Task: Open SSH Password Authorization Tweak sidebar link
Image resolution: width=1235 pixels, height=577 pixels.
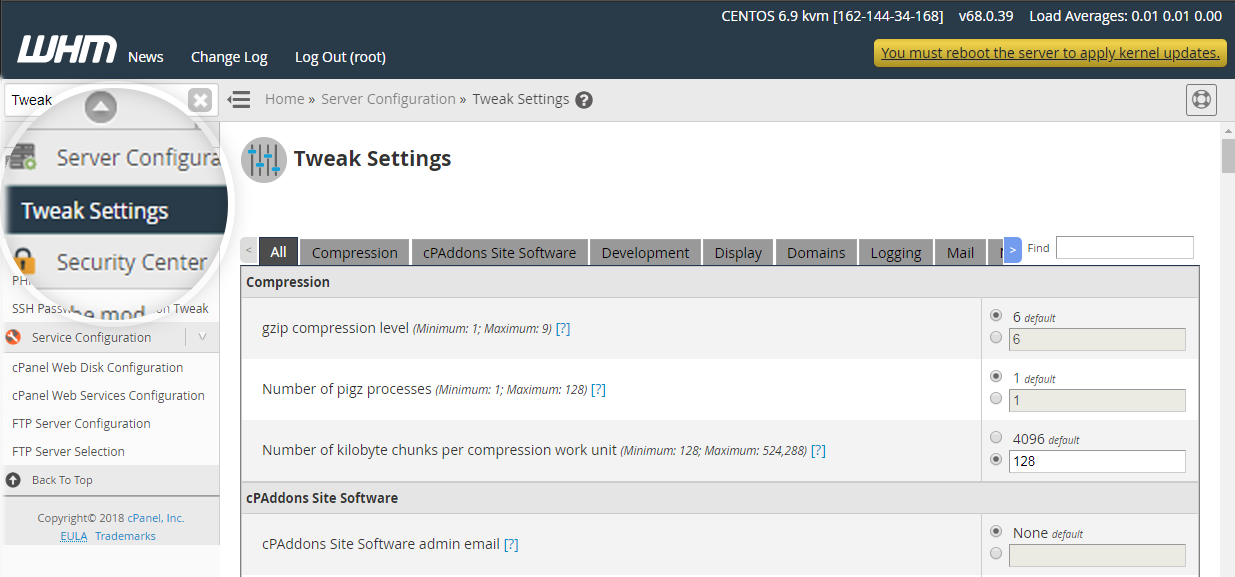Action: [110, 309]
